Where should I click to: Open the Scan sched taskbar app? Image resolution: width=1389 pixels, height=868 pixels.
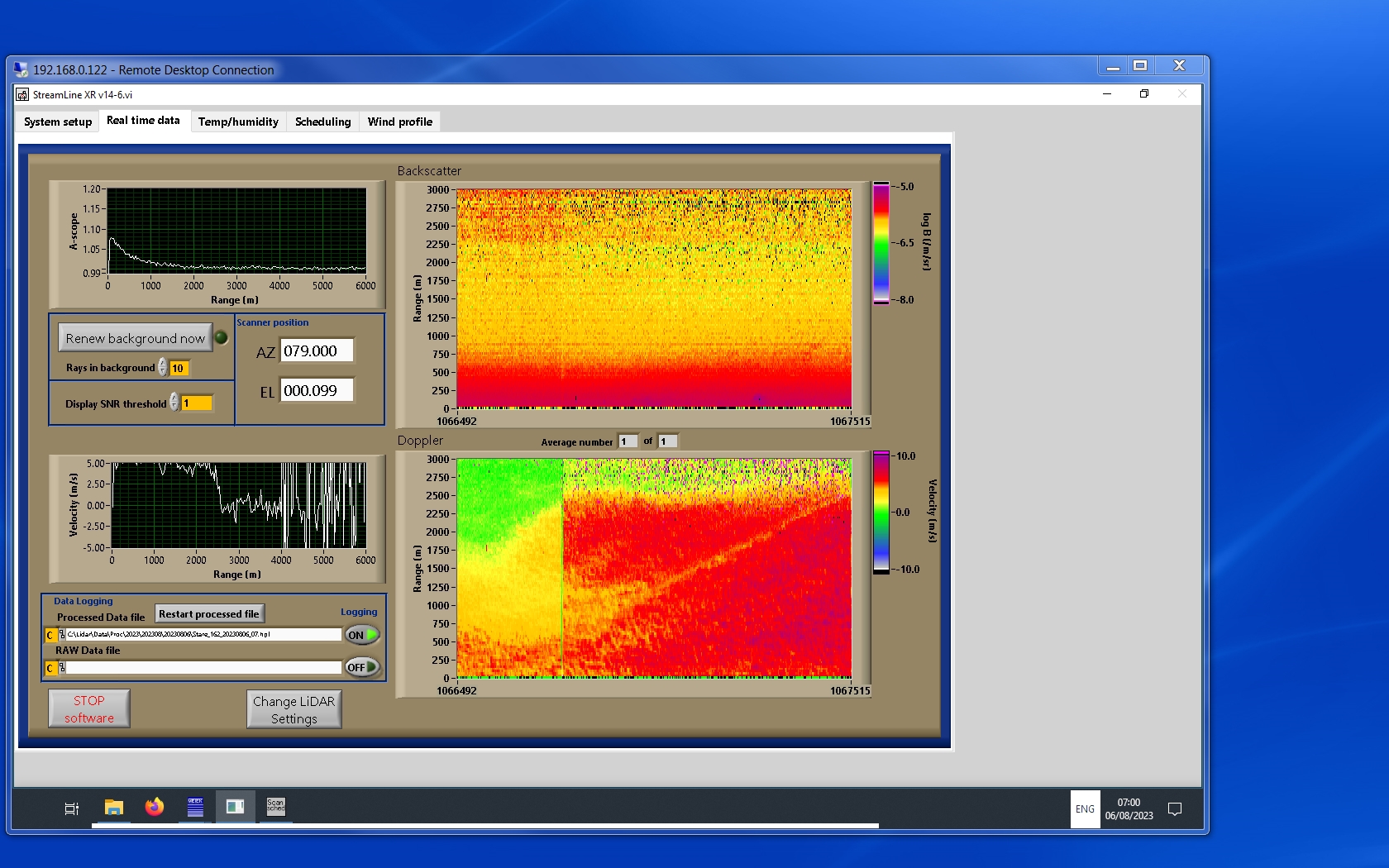[275, 807]
